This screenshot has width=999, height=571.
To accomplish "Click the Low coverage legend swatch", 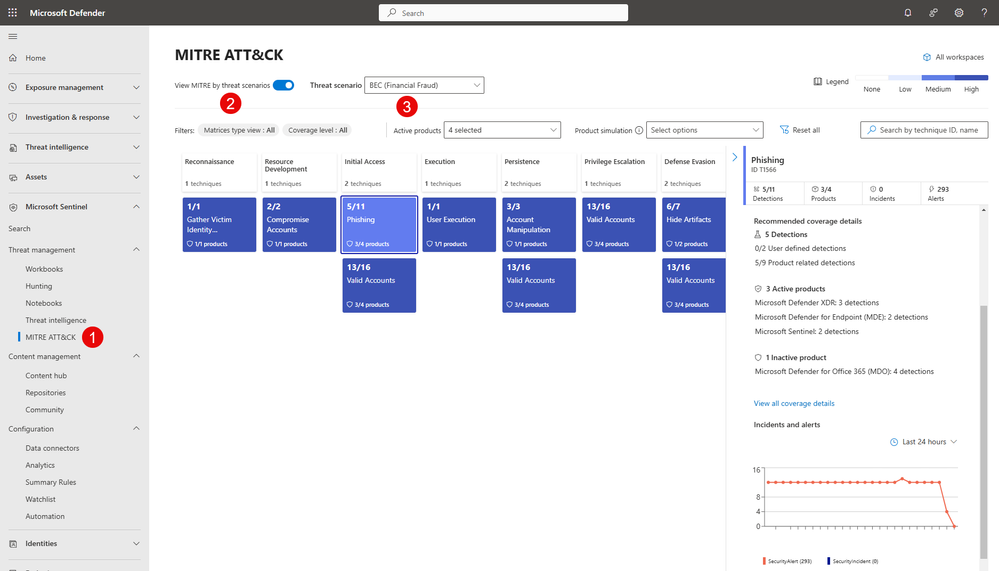I will point(905,78).
